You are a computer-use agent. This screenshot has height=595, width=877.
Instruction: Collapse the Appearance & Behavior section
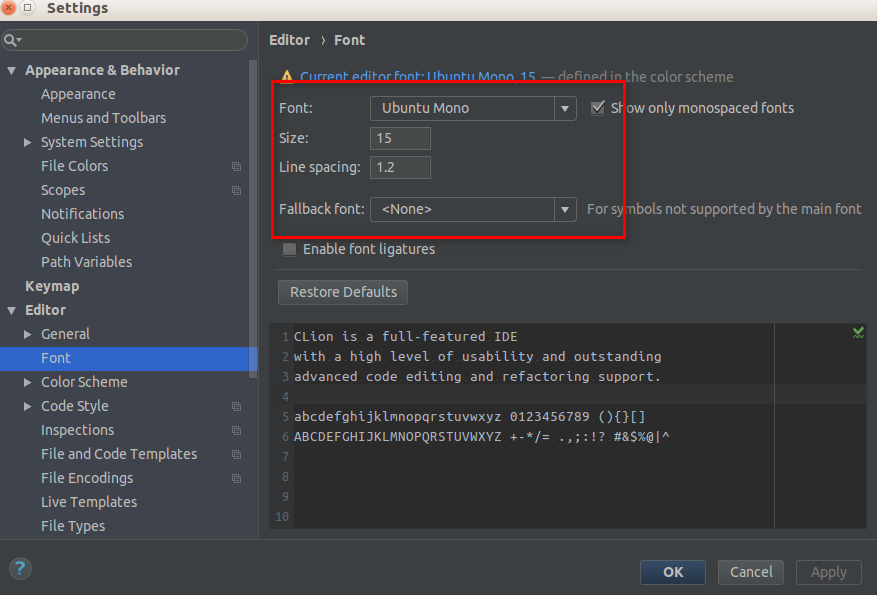pyautogui.click(x=12, y=70)
